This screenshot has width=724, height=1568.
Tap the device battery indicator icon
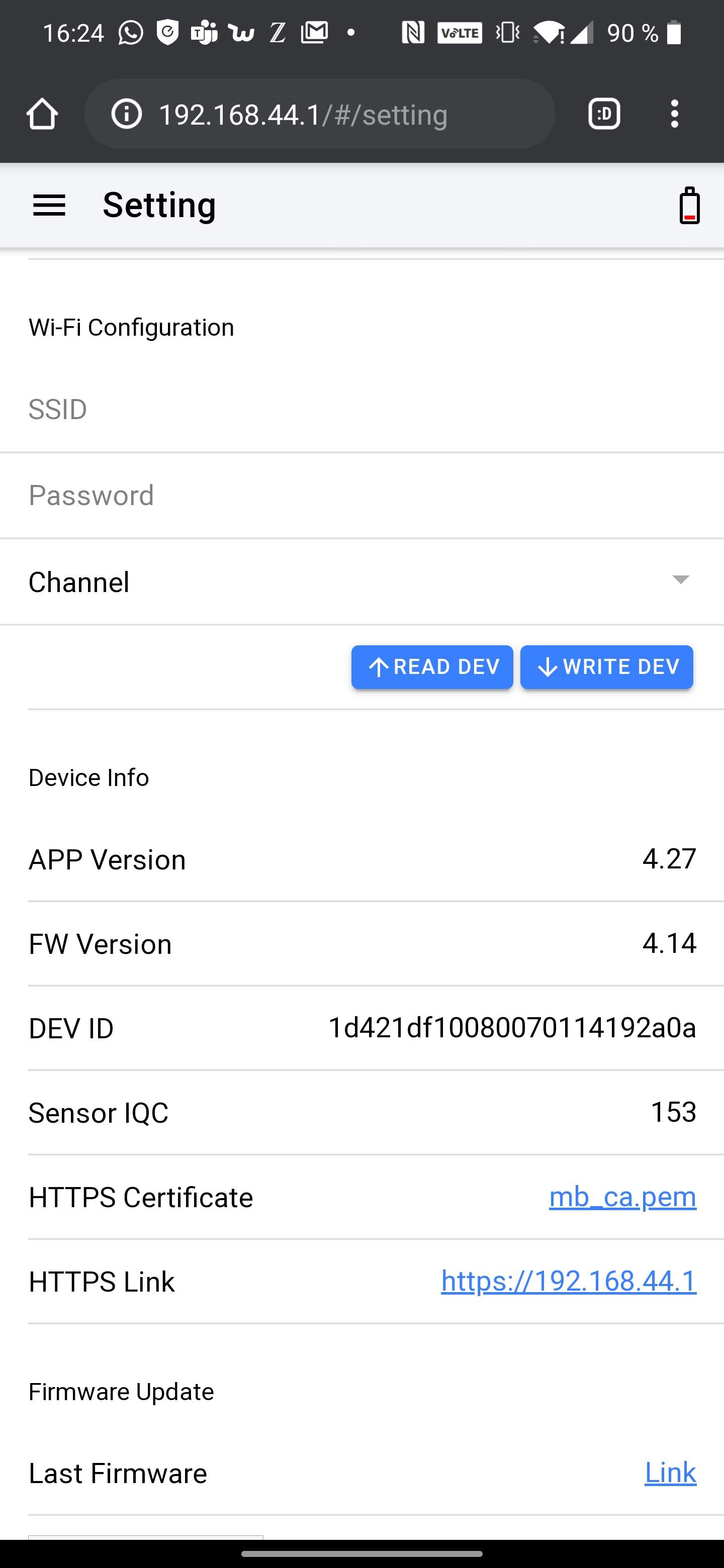point(689,206)
